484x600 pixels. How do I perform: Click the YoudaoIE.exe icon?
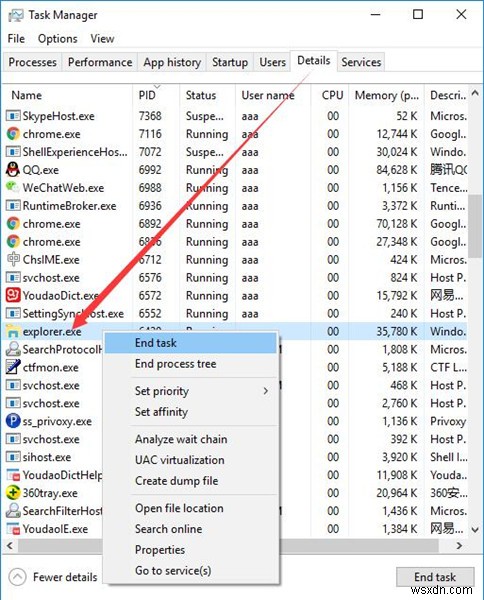pyautogui.click(x=13, y=528)
